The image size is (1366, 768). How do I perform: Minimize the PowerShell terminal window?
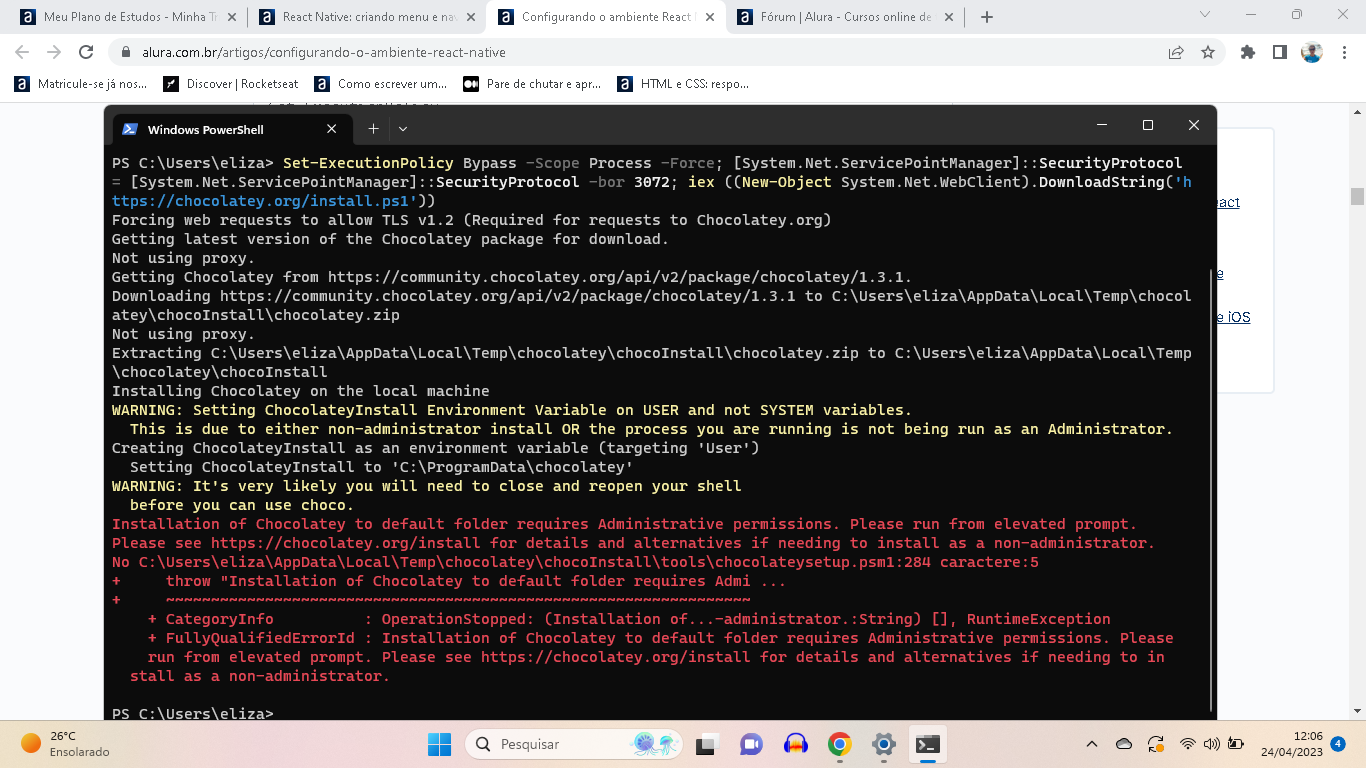click(x=1102, y=125)
